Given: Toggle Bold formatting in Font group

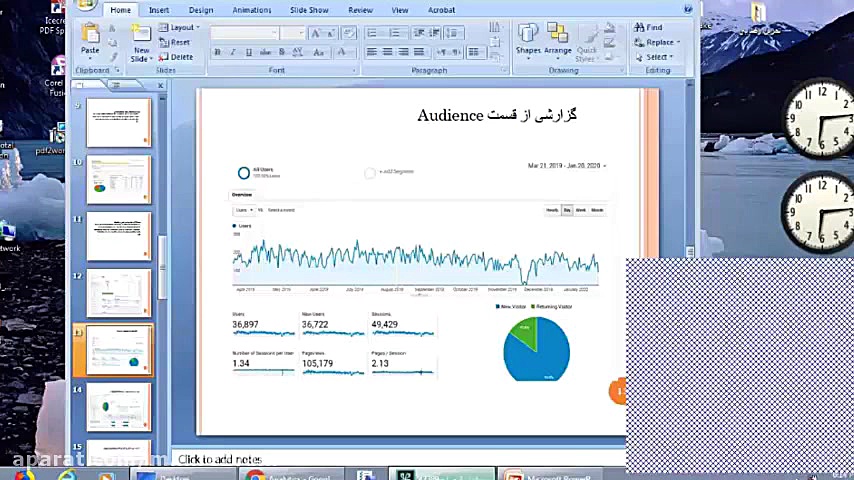Looking at the screenshot, I should pos(217,52).
